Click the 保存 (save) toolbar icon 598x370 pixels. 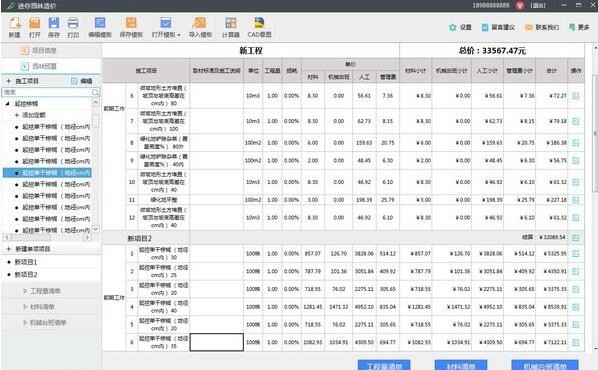[x=54, y=27]
